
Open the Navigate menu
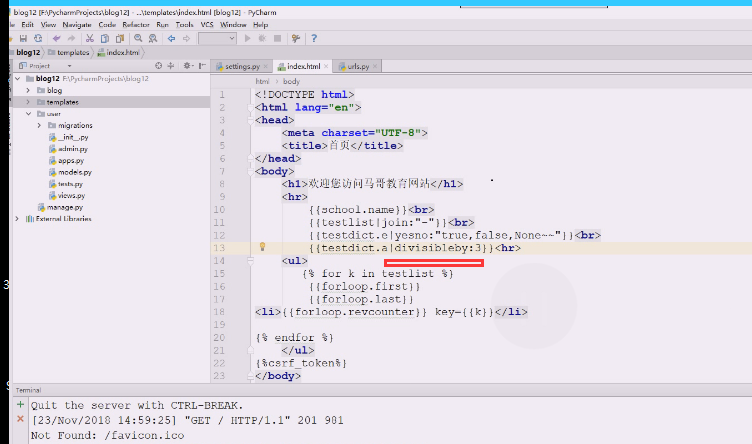(x=77, y=24)
